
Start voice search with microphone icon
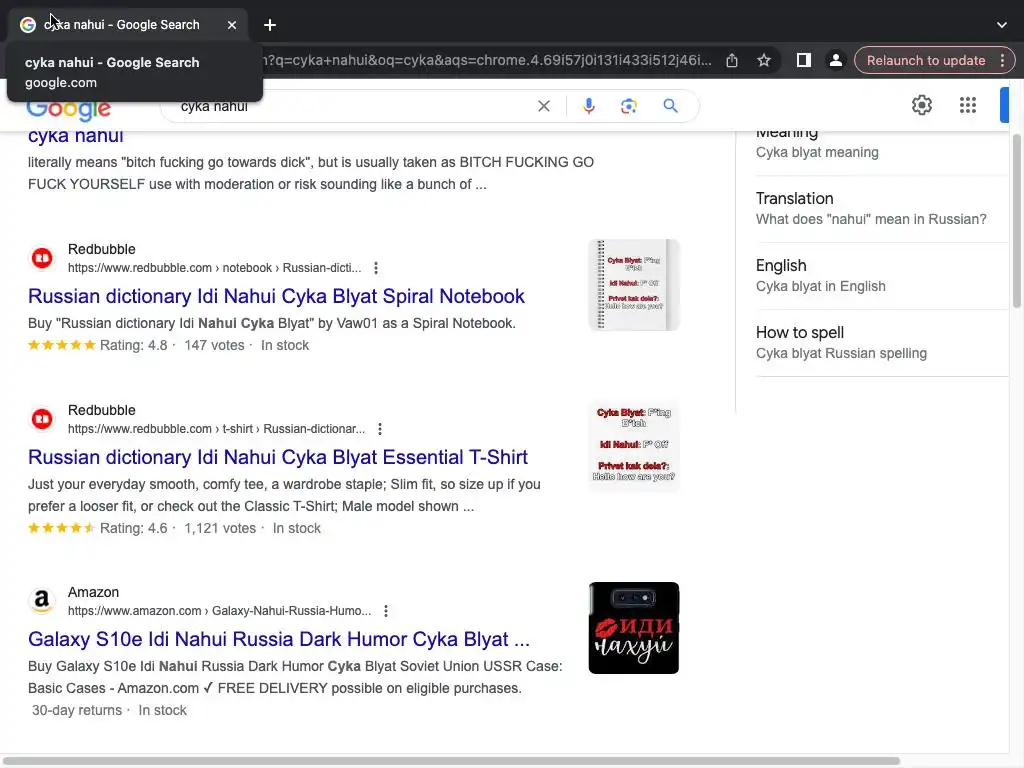point(588,106)
